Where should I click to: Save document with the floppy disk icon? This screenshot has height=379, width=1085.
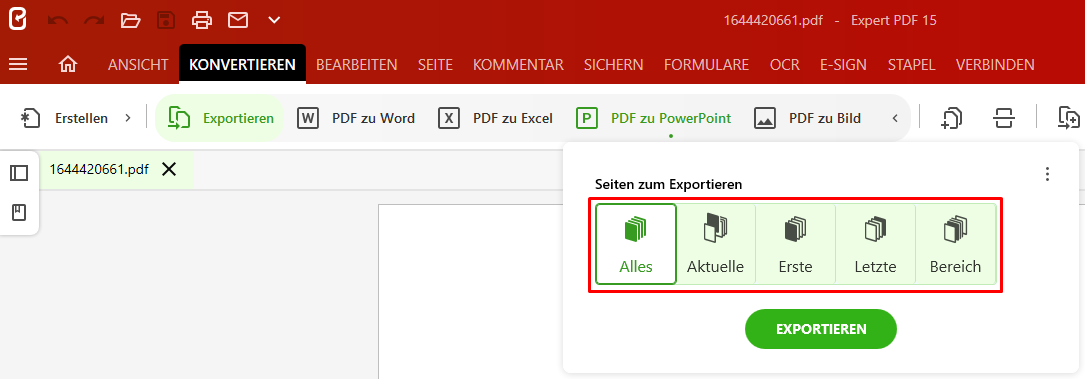(x=166, y=20)
